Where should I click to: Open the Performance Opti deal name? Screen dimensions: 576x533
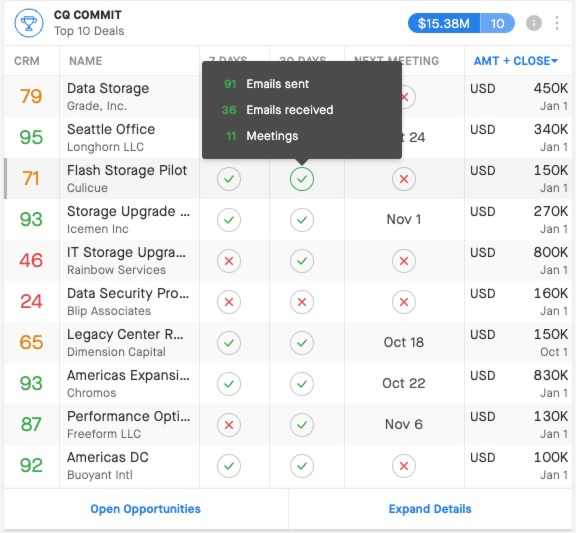coord(129,416)
